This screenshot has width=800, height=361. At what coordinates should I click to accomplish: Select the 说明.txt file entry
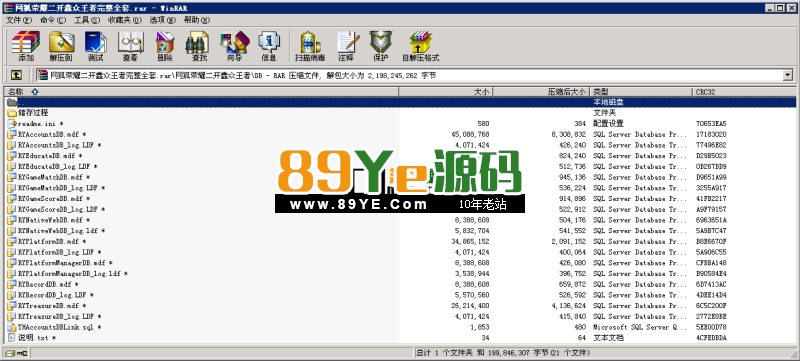[32, 338]
